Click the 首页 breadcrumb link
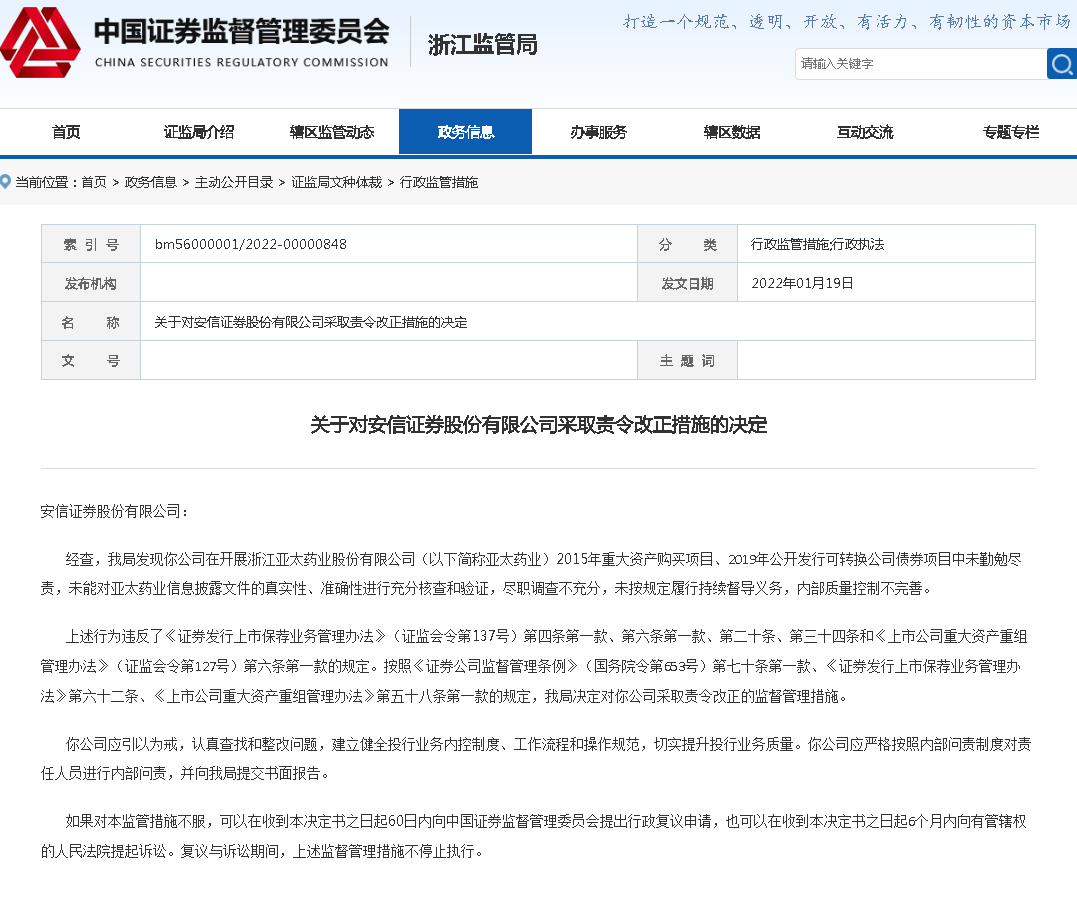 (x=94, y=182)
